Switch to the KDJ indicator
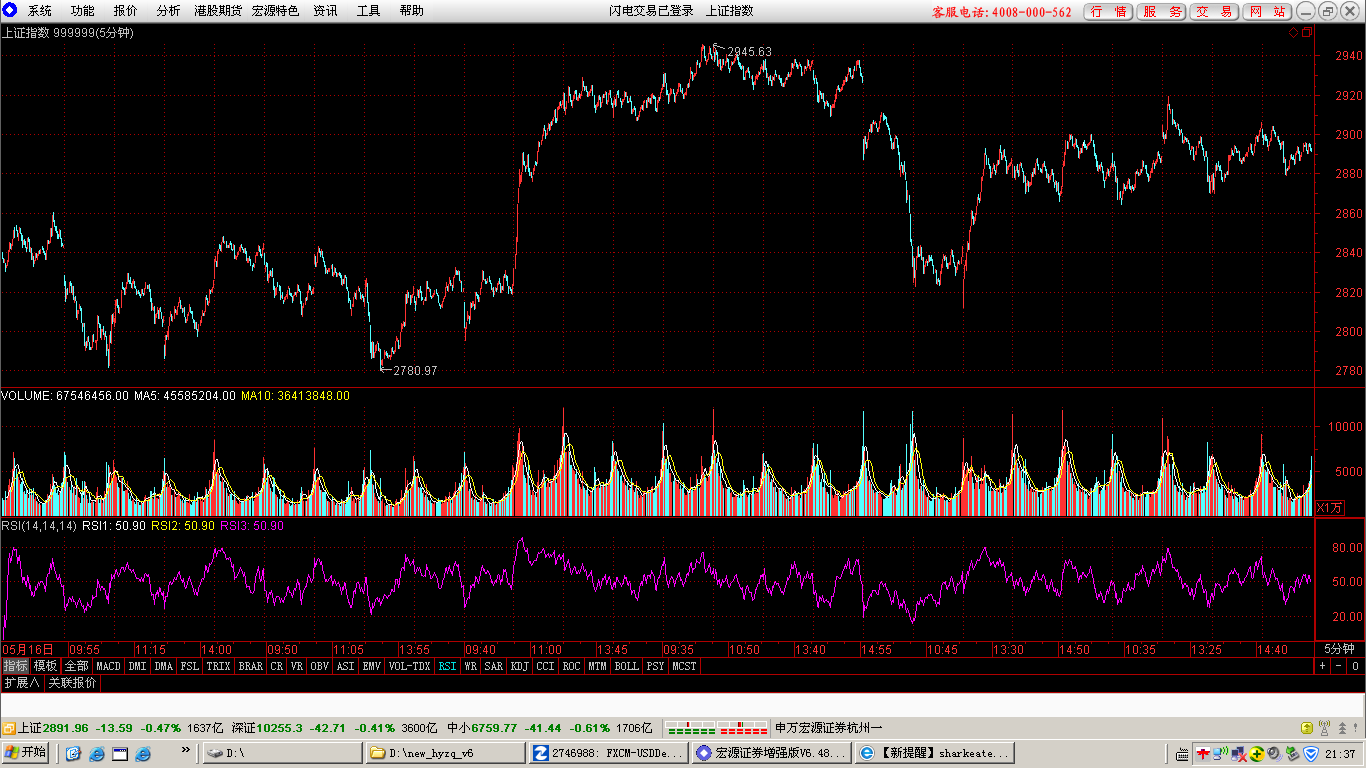The image size is (1366, 768). click(x=520, y=666)
